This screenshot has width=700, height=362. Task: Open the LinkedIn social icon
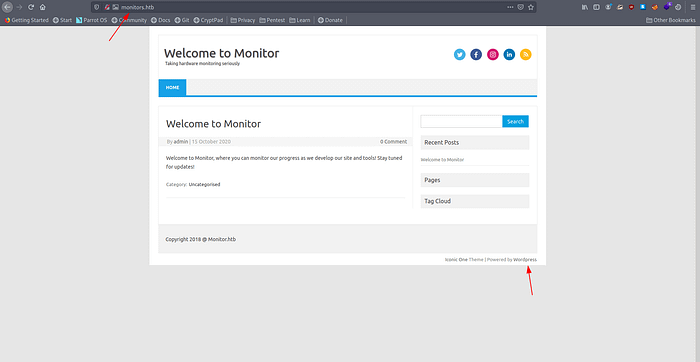[x=509, y=54]
